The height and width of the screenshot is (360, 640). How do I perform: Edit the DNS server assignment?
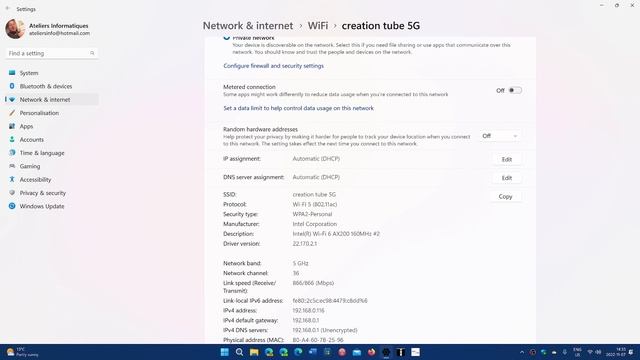507,178
